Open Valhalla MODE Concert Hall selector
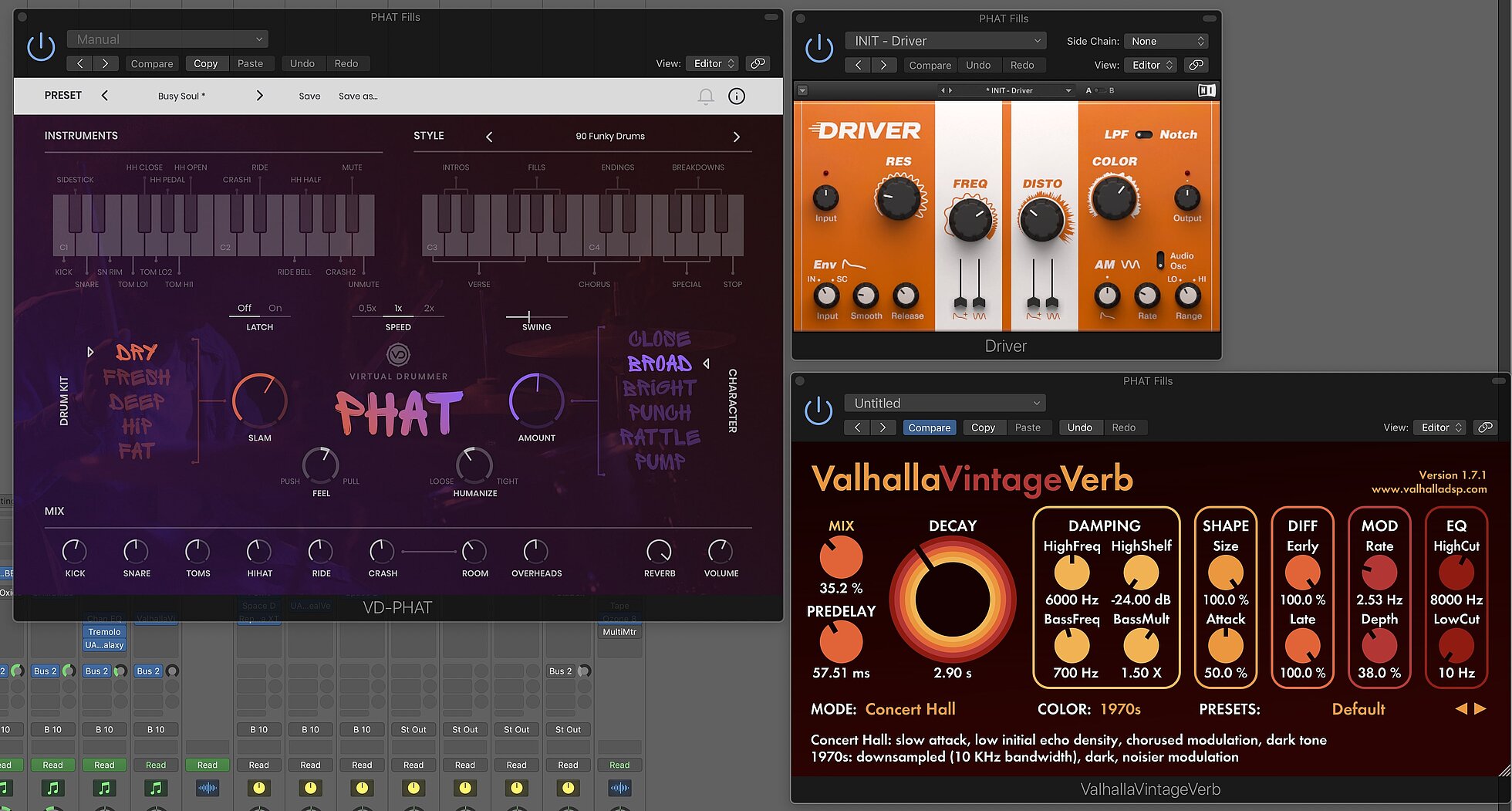1512x811 pixels. pyautogui.click(x=910, y=708)
